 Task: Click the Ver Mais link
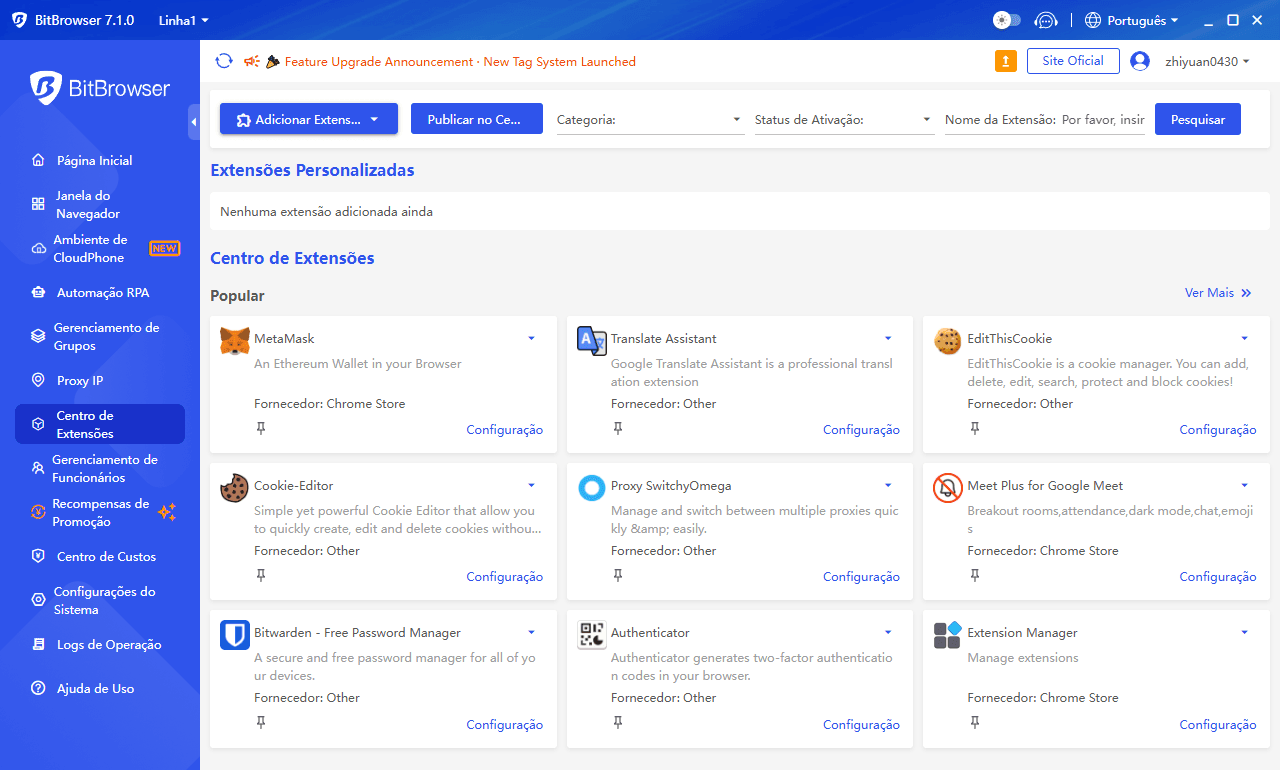coord(1218,292)
